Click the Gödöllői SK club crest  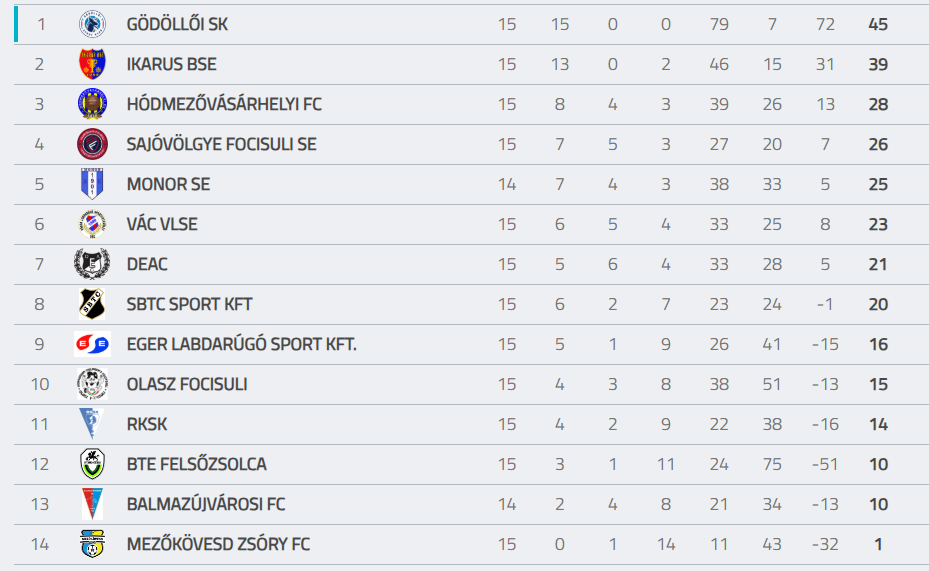point(92,24)
